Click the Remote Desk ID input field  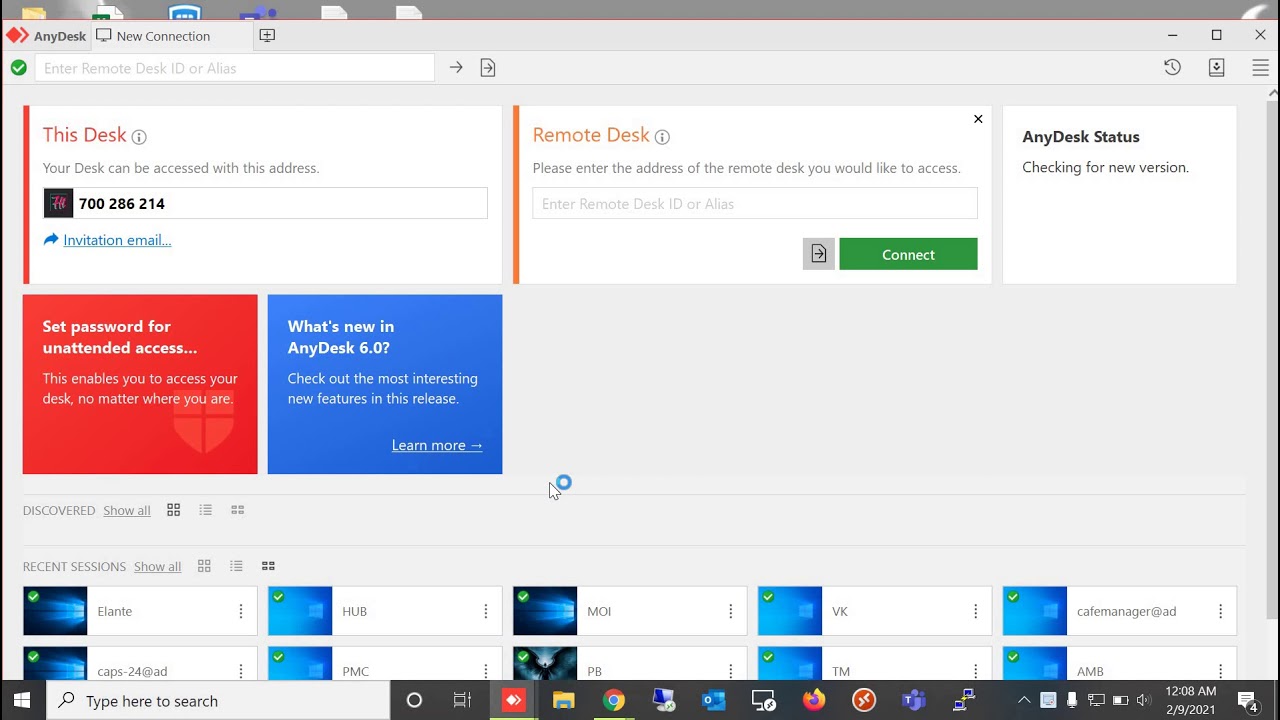(x=755, y=203)
